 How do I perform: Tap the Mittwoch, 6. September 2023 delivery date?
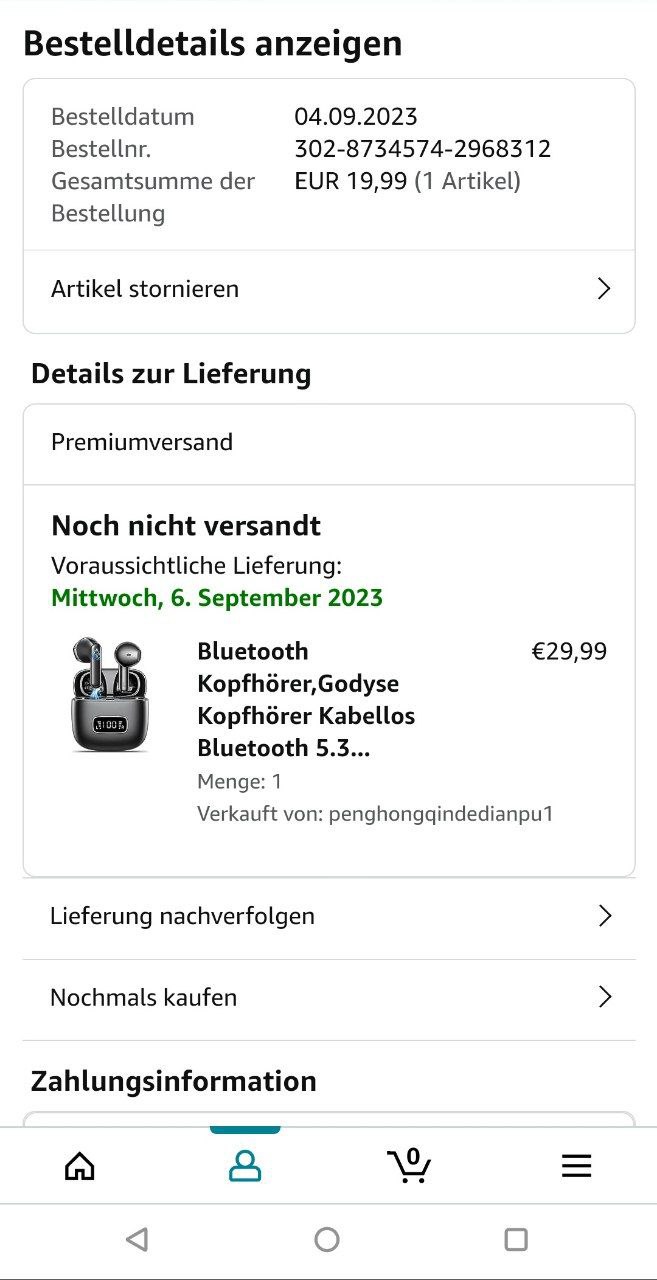point(217,598)
